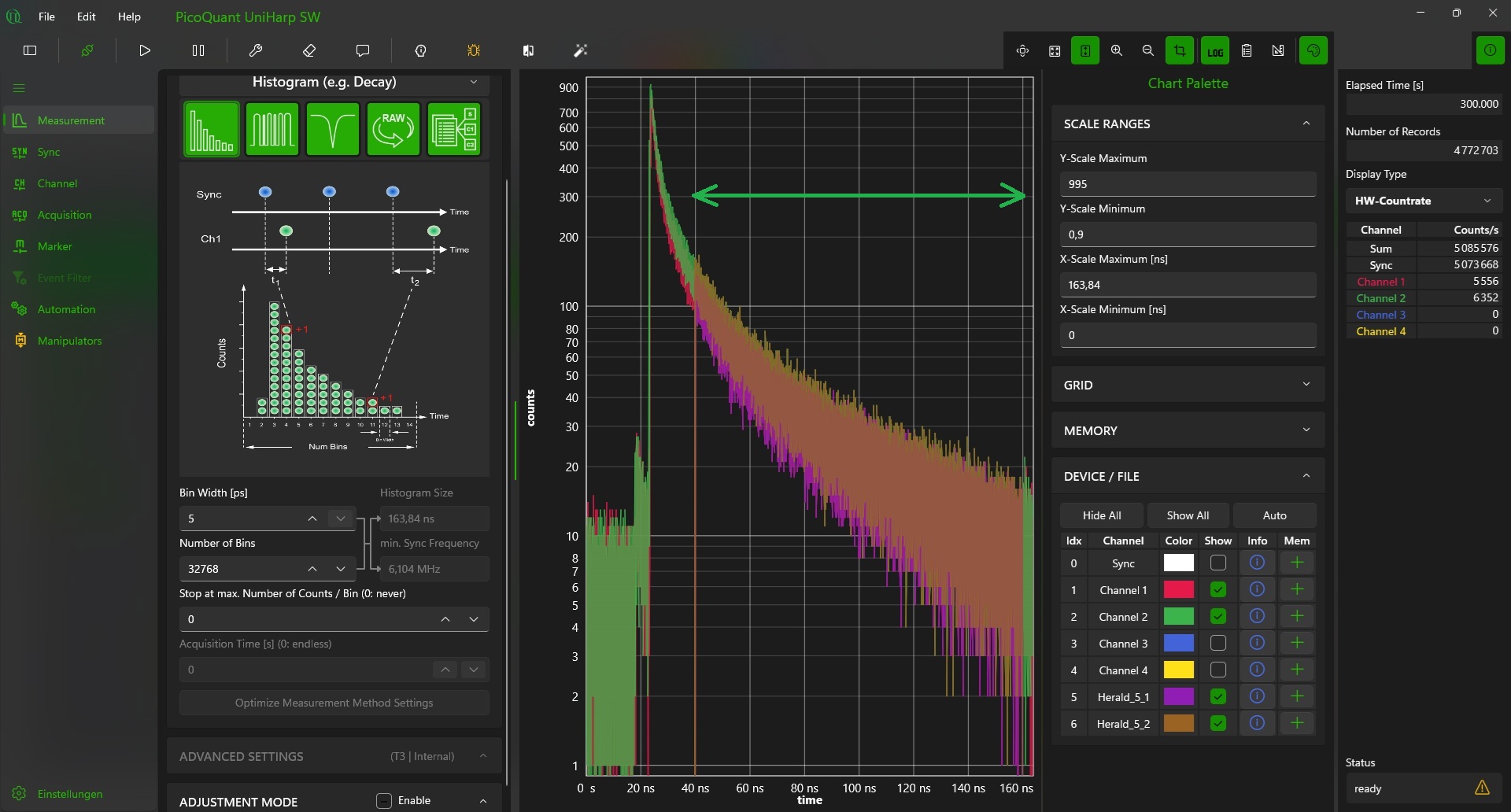1511x812 pixels.
Task: Uncheck Show checkbox for Channel 1
Action: click(1217, 589)
